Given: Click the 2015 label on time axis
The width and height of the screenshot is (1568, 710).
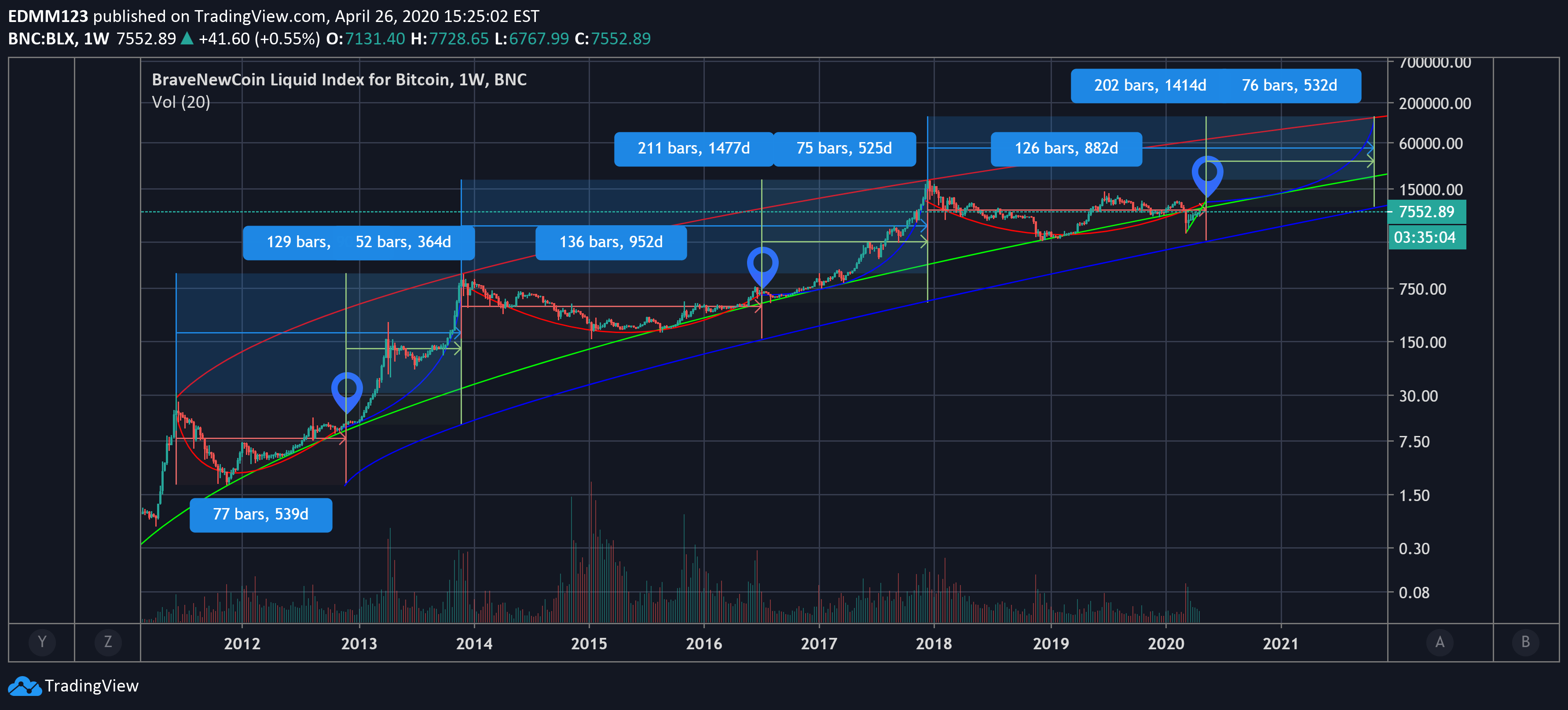Looking at the screenshot, I should (x=589, y=644).
